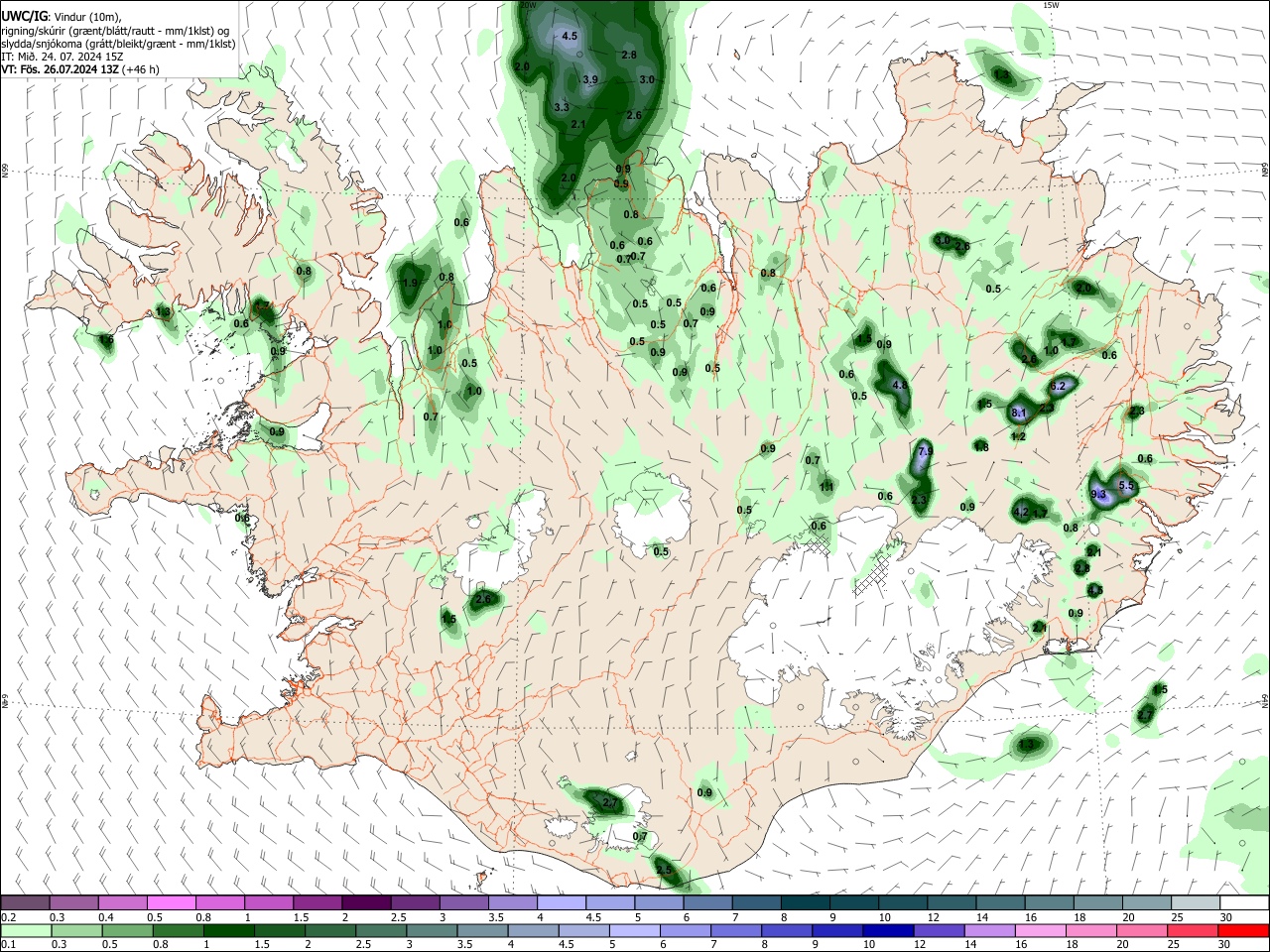Click the '0.2' label on upper legend row
Image resolution: width=1270 pixels, height=952 pixels.
pyautogui.click(x=9, y=917)
